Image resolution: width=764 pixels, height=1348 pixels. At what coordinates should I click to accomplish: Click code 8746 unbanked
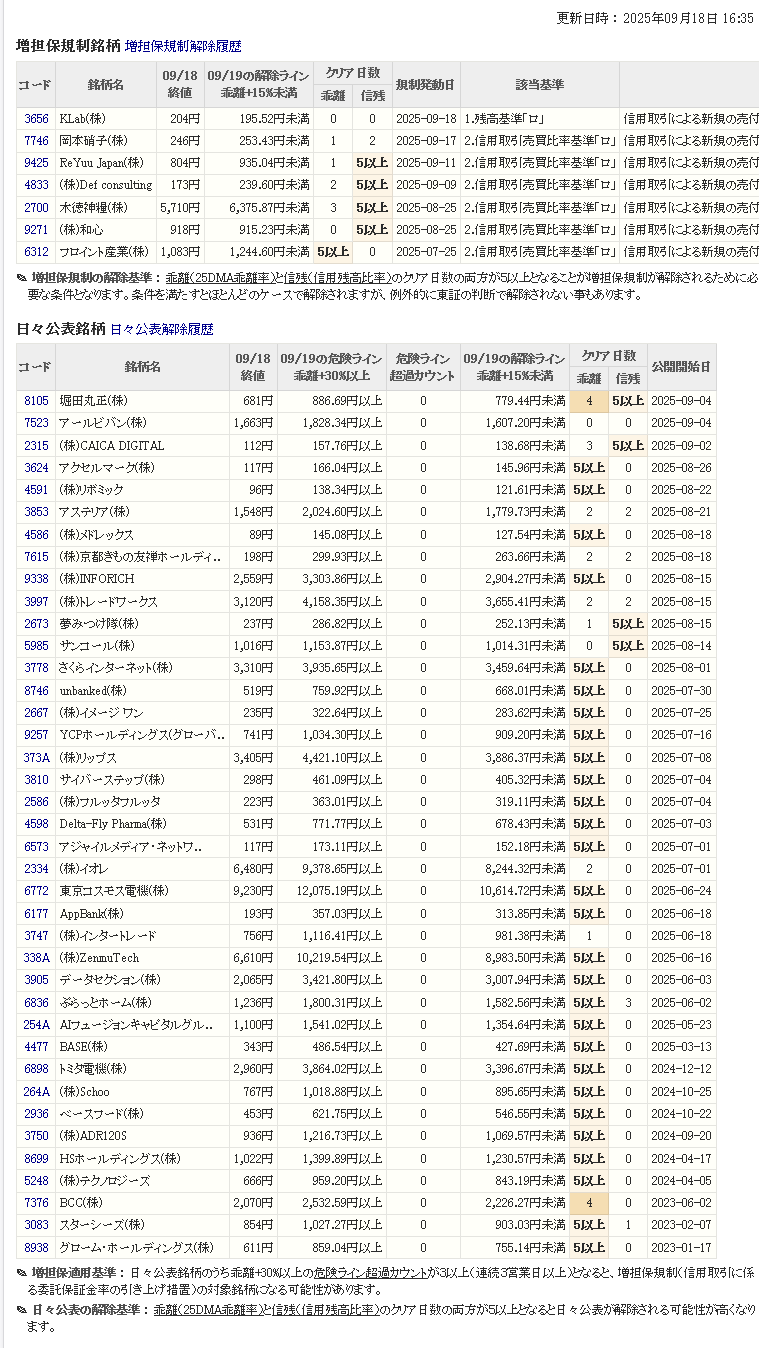[x=36, y=691]
